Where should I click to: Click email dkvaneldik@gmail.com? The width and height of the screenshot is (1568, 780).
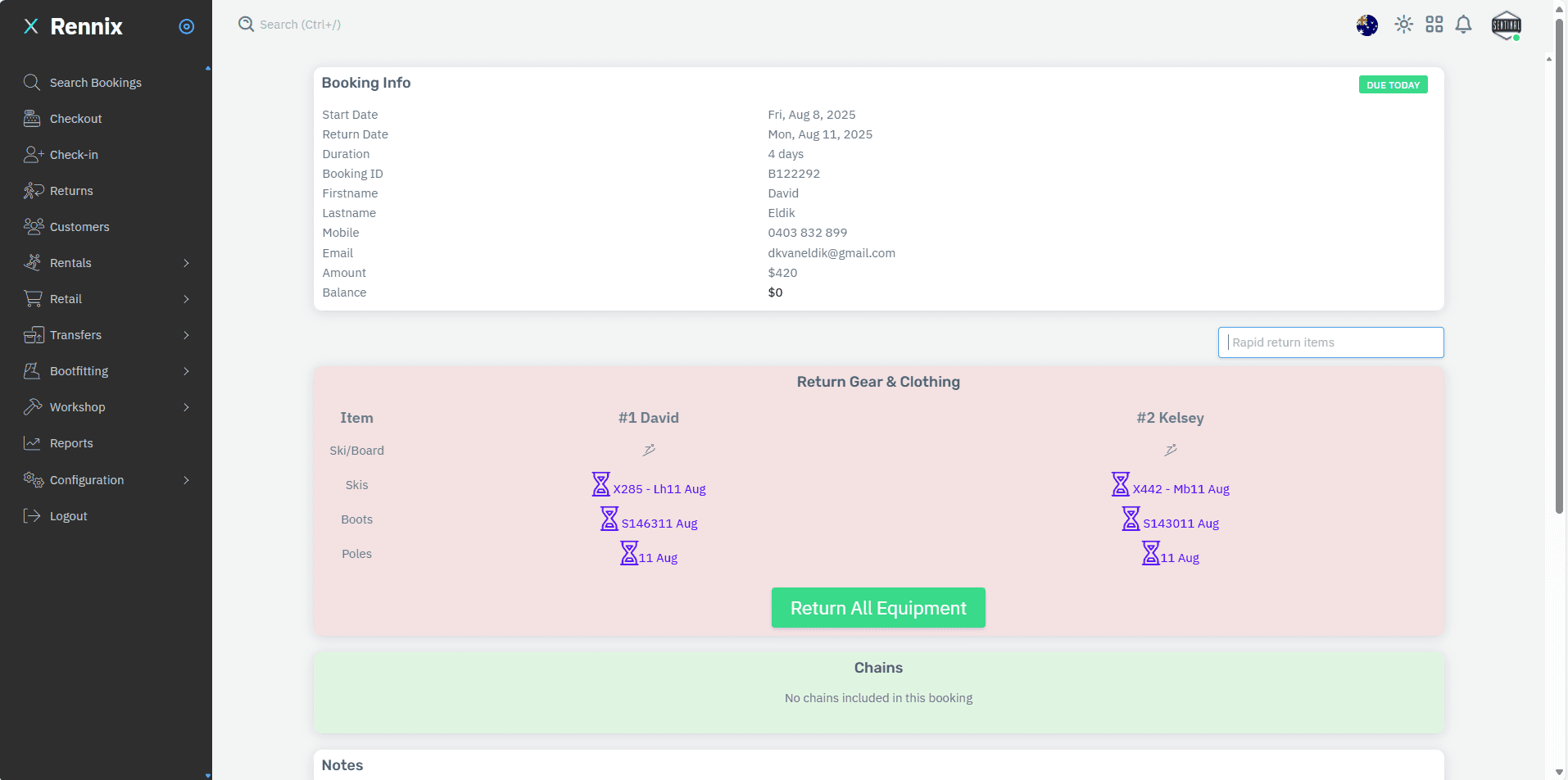point(832,253)
